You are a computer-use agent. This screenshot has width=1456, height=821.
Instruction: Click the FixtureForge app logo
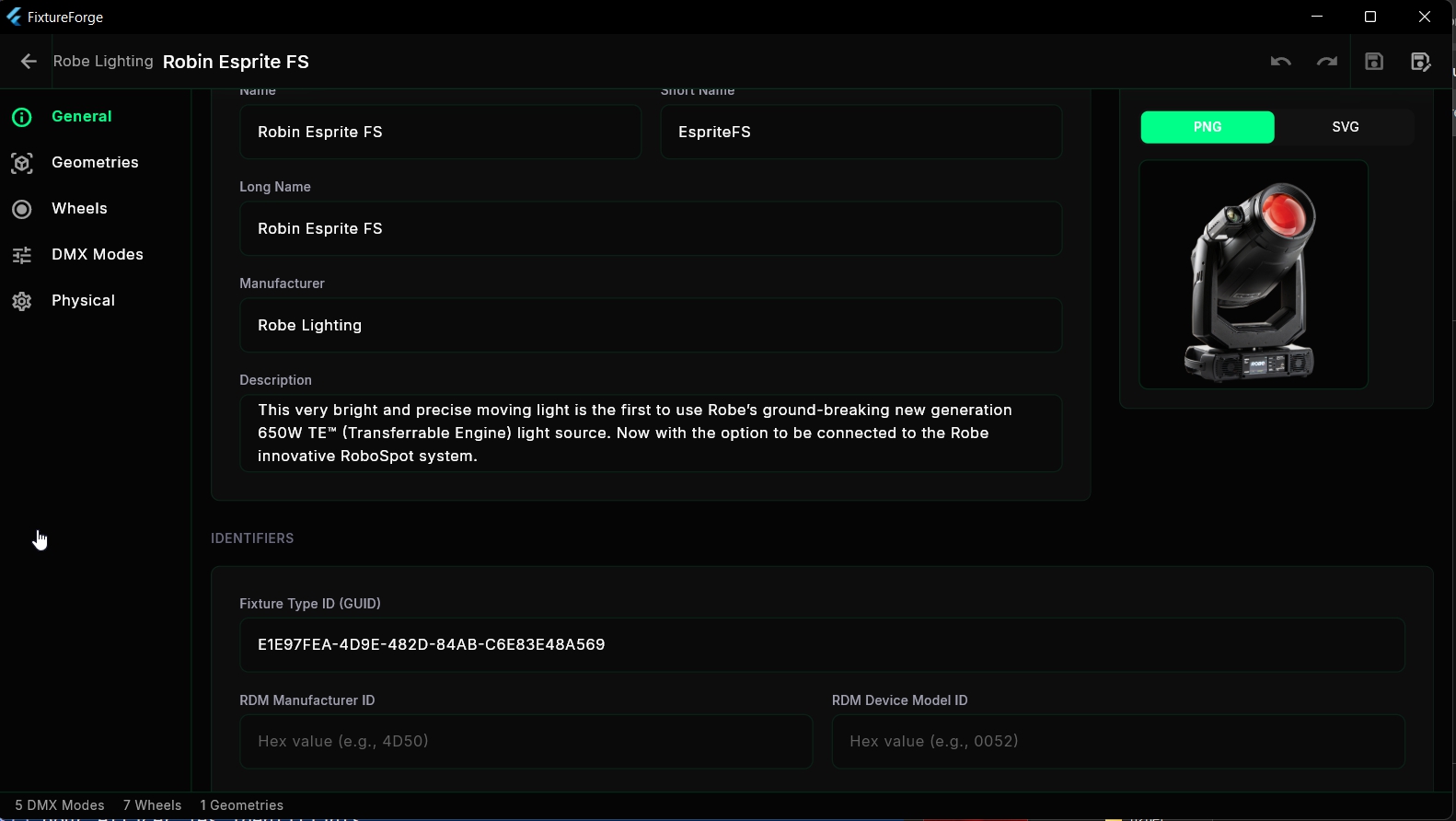(x=14, y=17)
